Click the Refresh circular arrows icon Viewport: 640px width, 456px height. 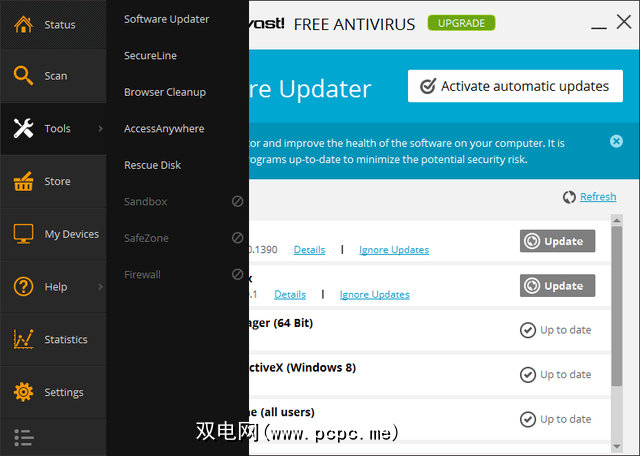pos(569,197)
